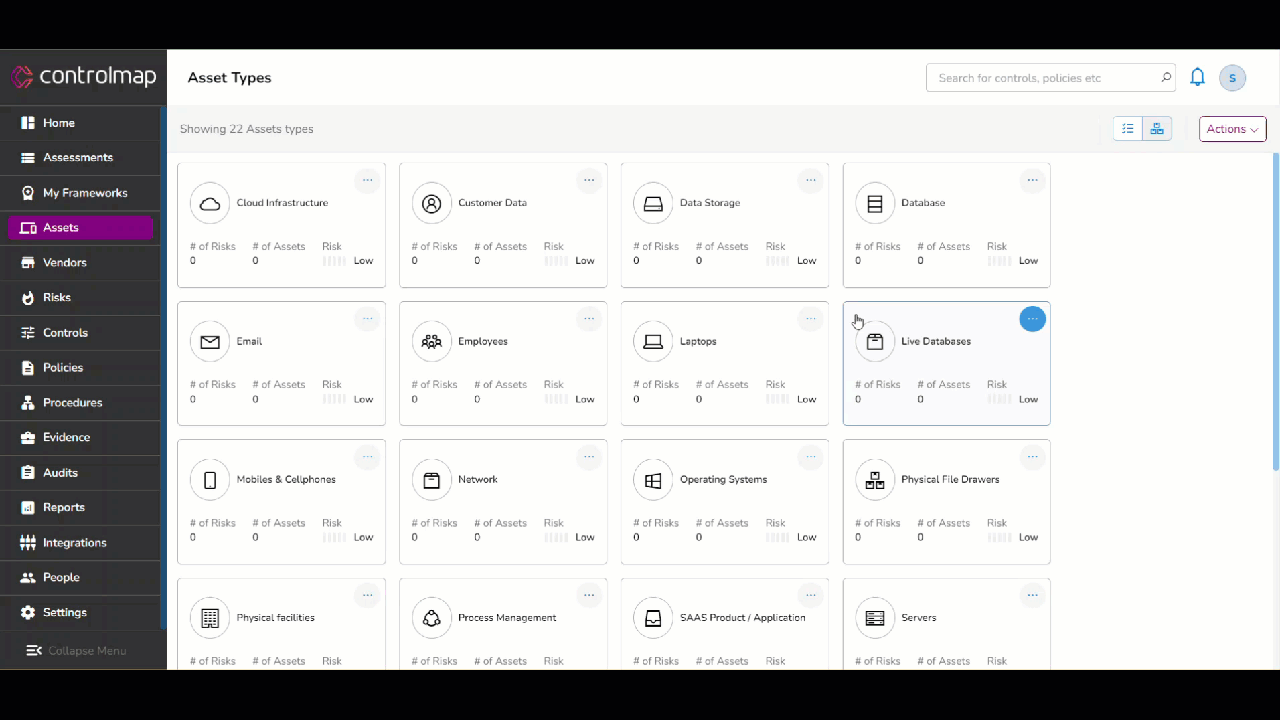Viewport: 1280px width, 720px height.
Task: Click the Physical File Drawers icon
Action: coord(875,480)
